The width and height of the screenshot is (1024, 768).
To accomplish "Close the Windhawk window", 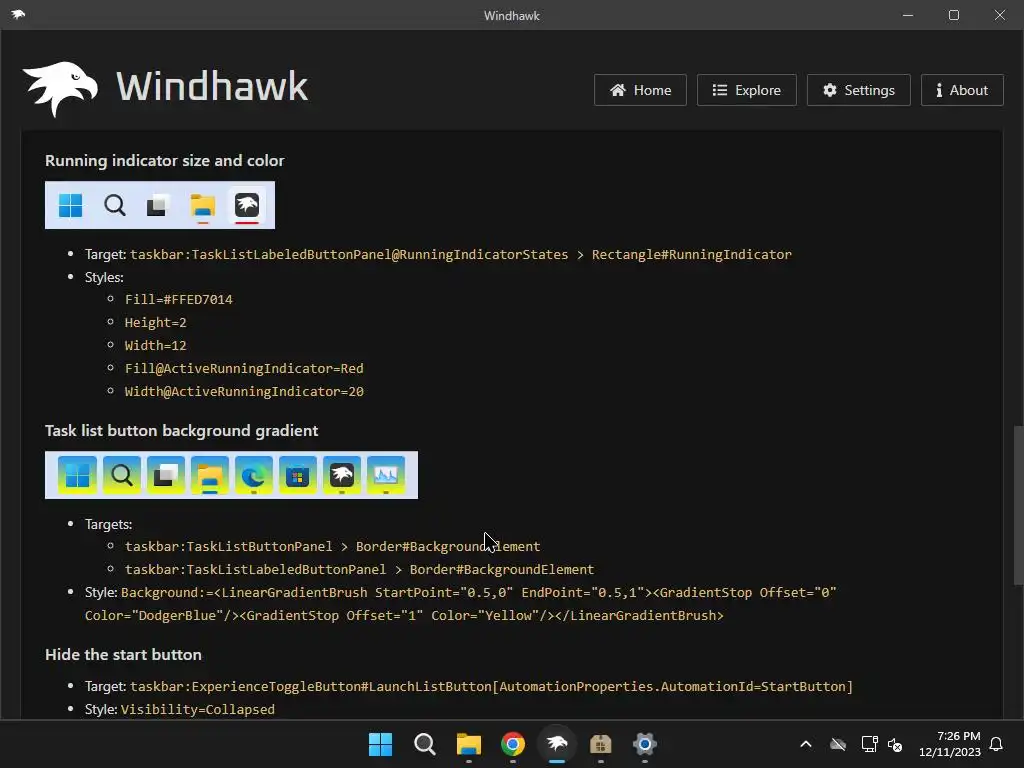I will point(1000,15).
